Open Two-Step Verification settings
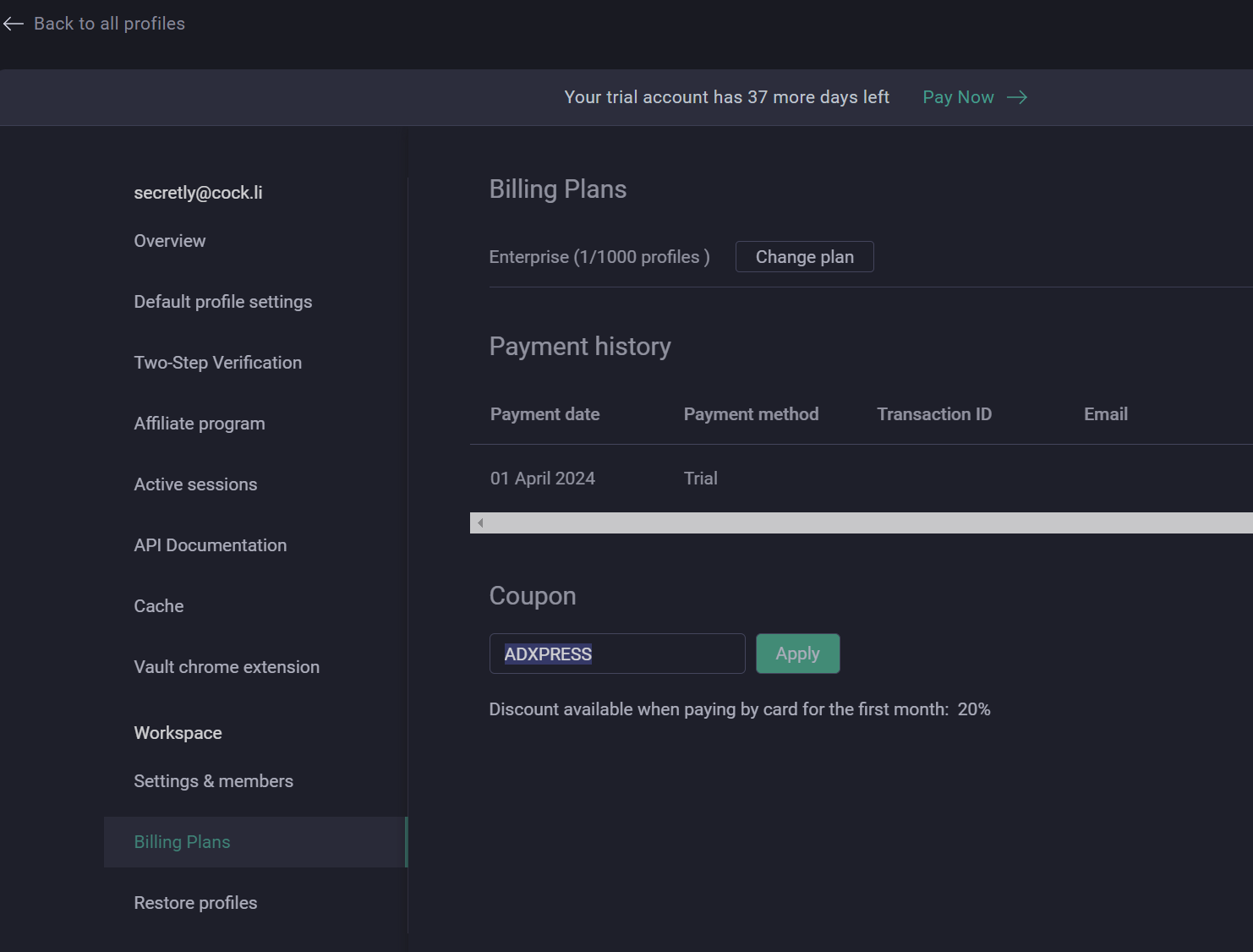The height and width of the screenshot is (952, 1253). click(x=217, y=363)
